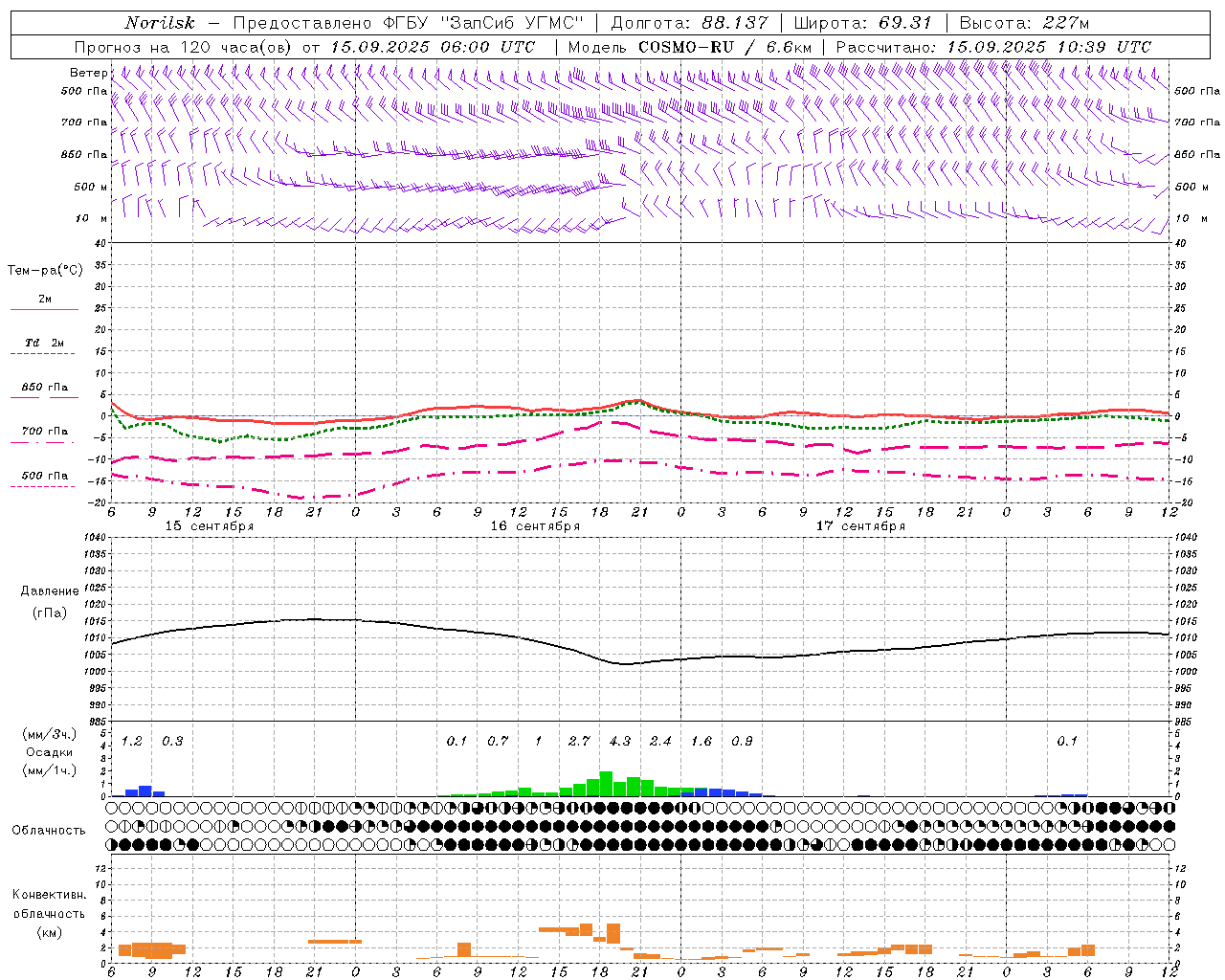Click the 2.4 precipitation amount value
The image size is (1225, 980).
(x=660, y=742)
